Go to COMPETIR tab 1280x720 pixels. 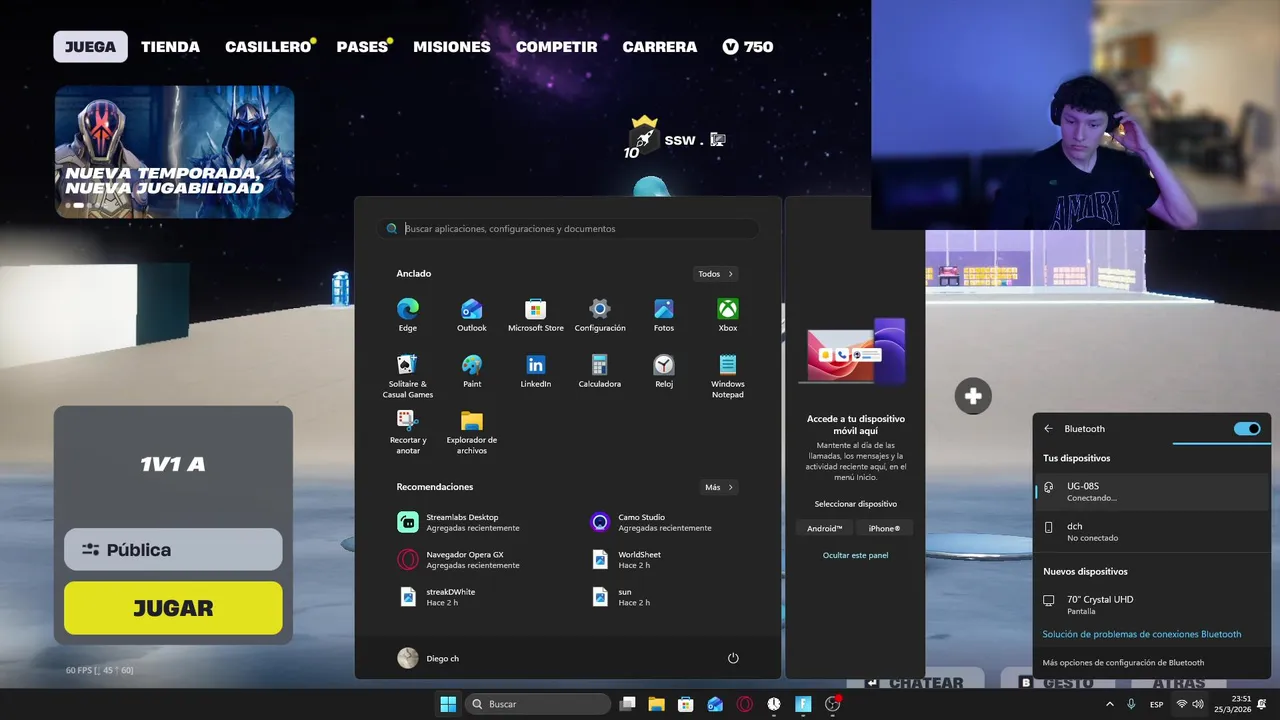556,47
